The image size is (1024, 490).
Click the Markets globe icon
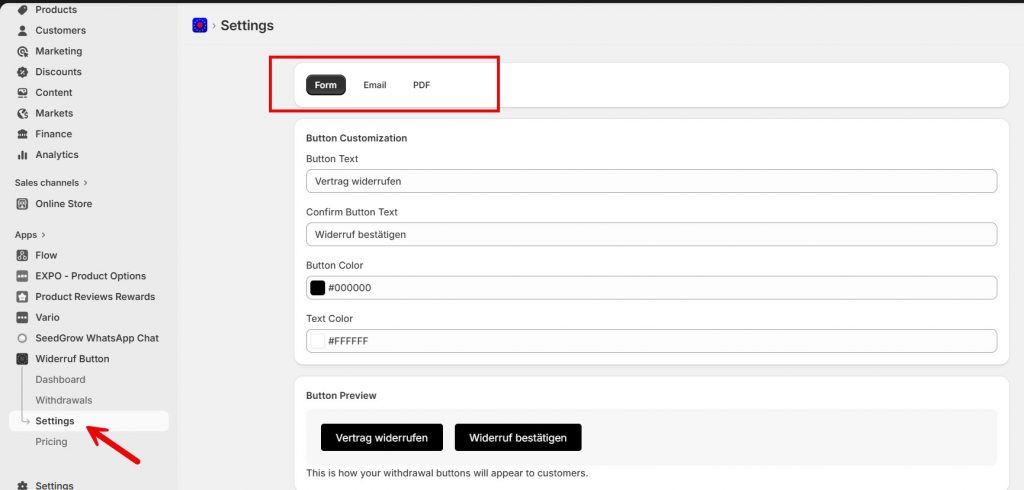point(23,113)
